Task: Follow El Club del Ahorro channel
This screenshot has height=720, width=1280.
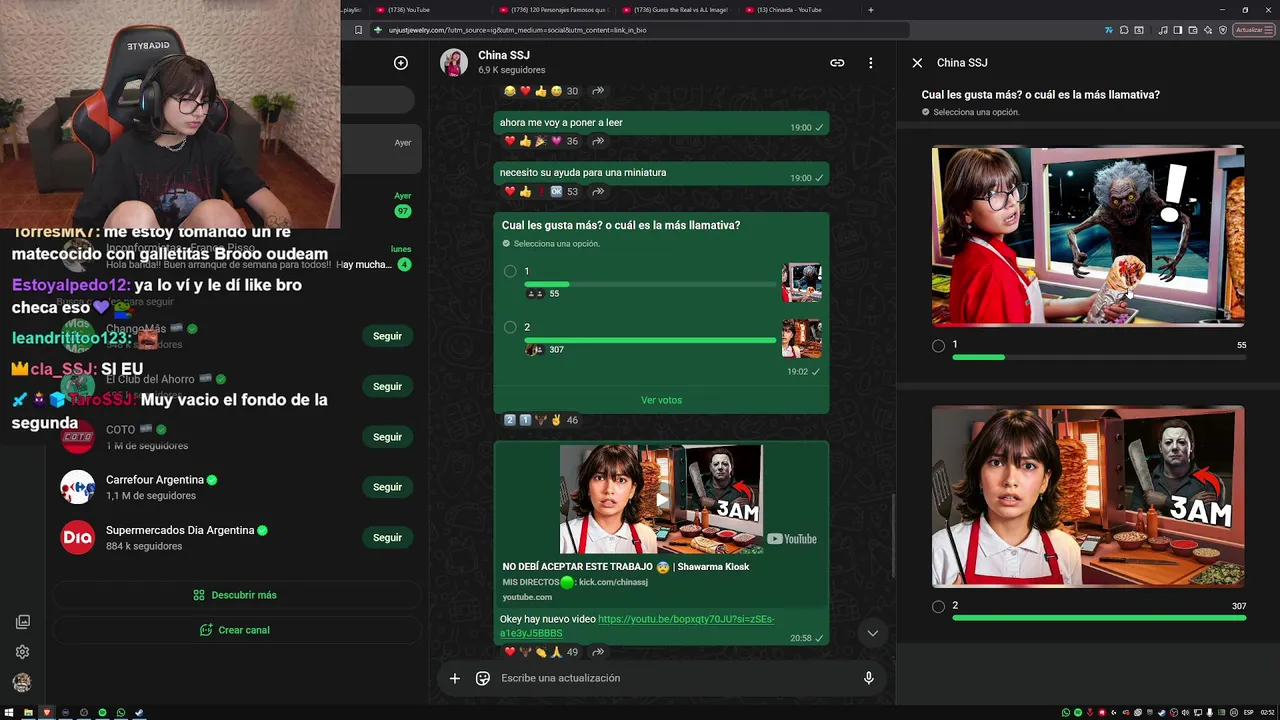Action: click(x=387, y=386)
